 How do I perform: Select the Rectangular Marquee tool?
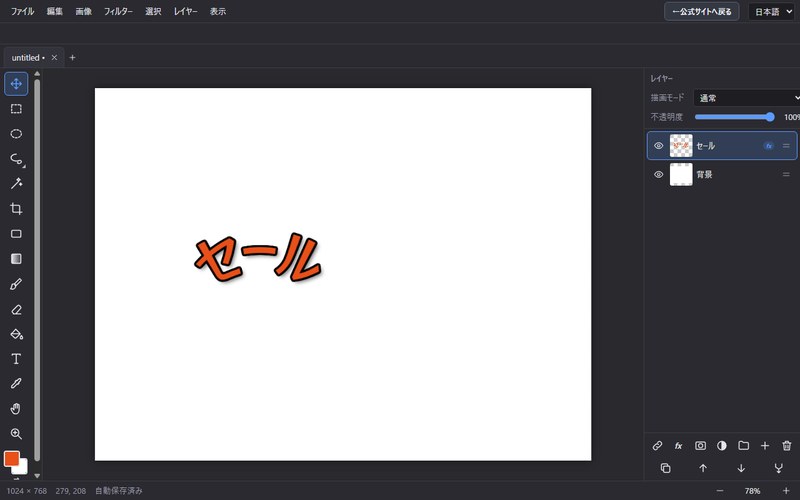pyautogui.click(x=16, y=109)
